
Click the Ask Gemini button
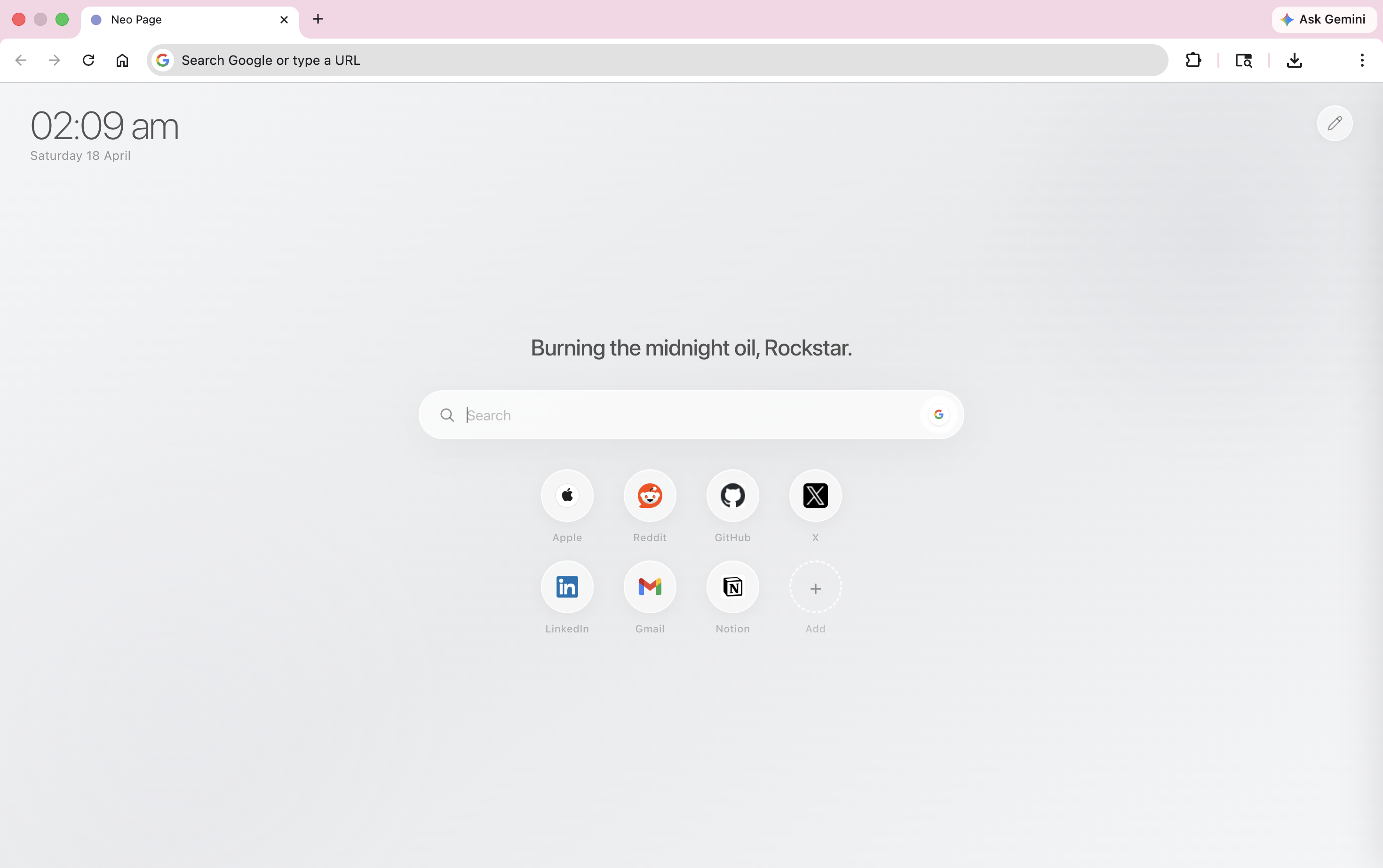pyautogui.click(x=1323, y=20)
